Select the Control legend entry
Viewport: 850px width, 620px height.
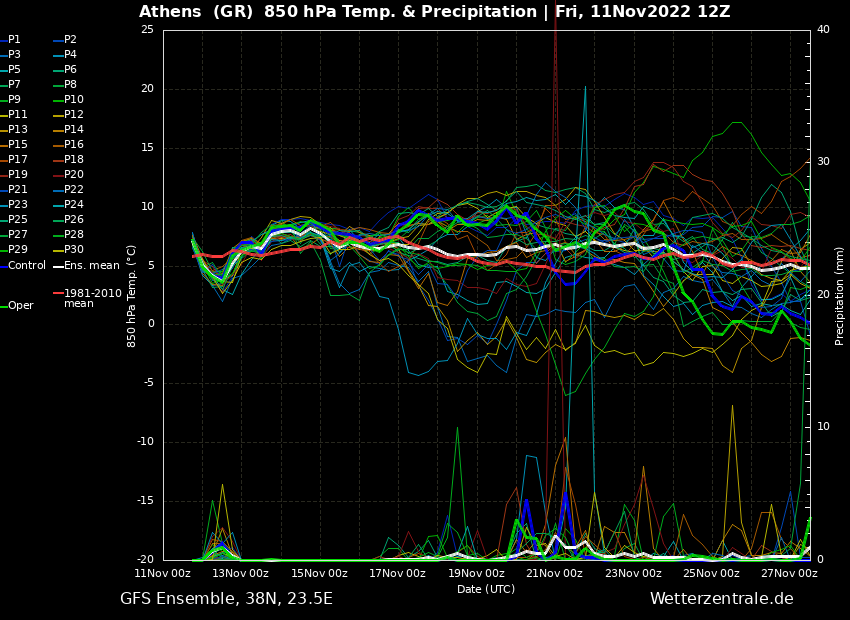click(26, 266)
